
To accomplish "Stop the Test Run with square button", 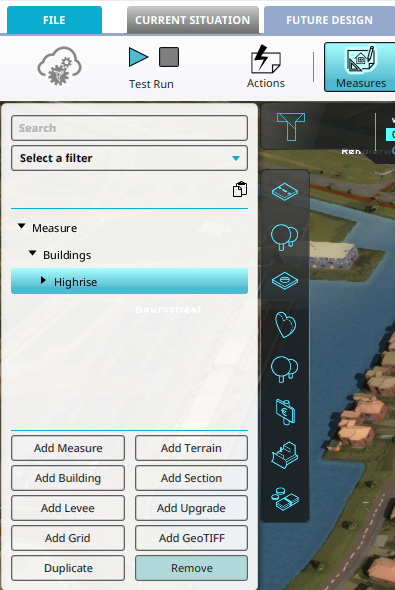I will coord(169,57).
